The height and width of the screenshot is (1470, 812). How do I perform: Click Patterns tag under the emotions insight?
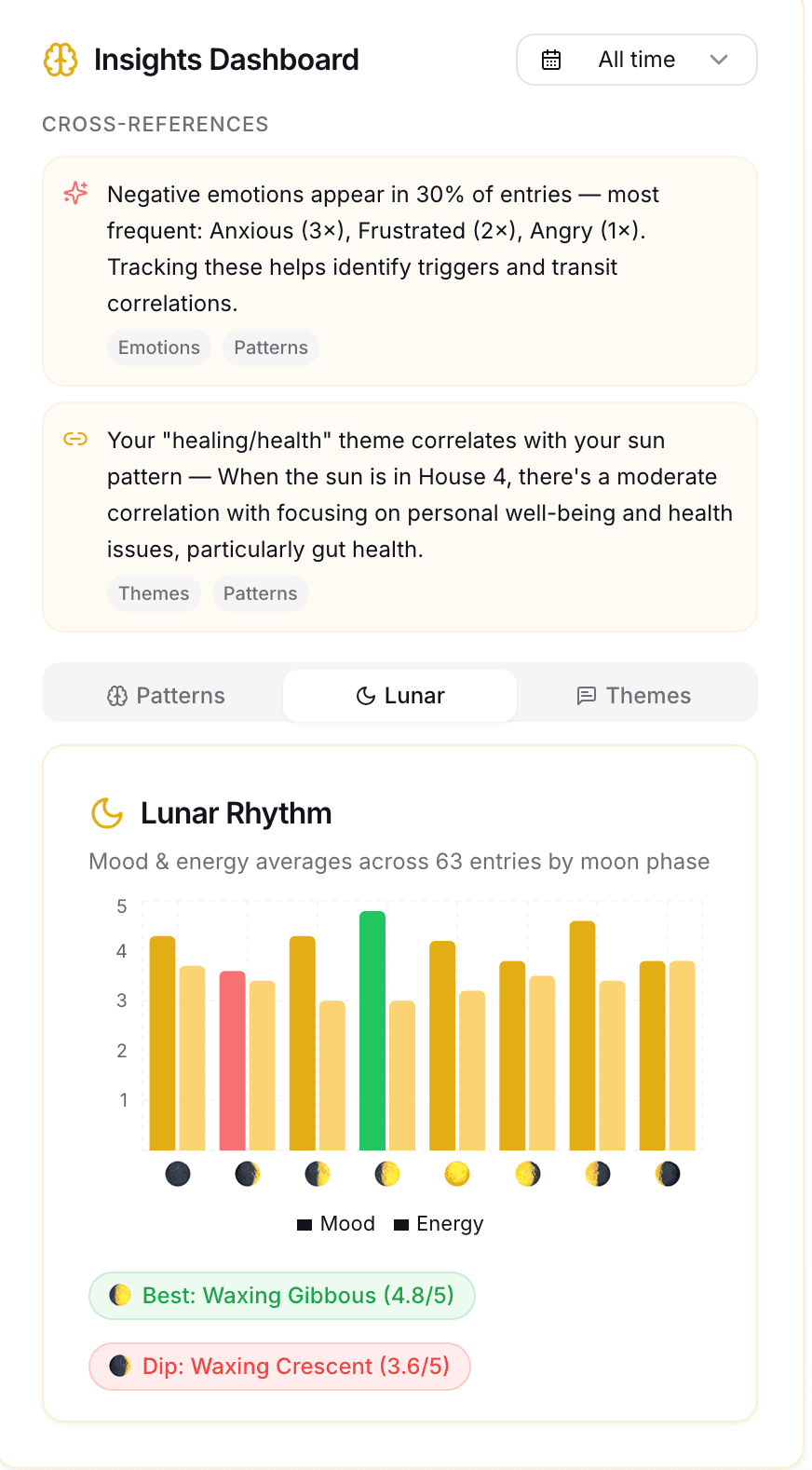tap(271, 347)
